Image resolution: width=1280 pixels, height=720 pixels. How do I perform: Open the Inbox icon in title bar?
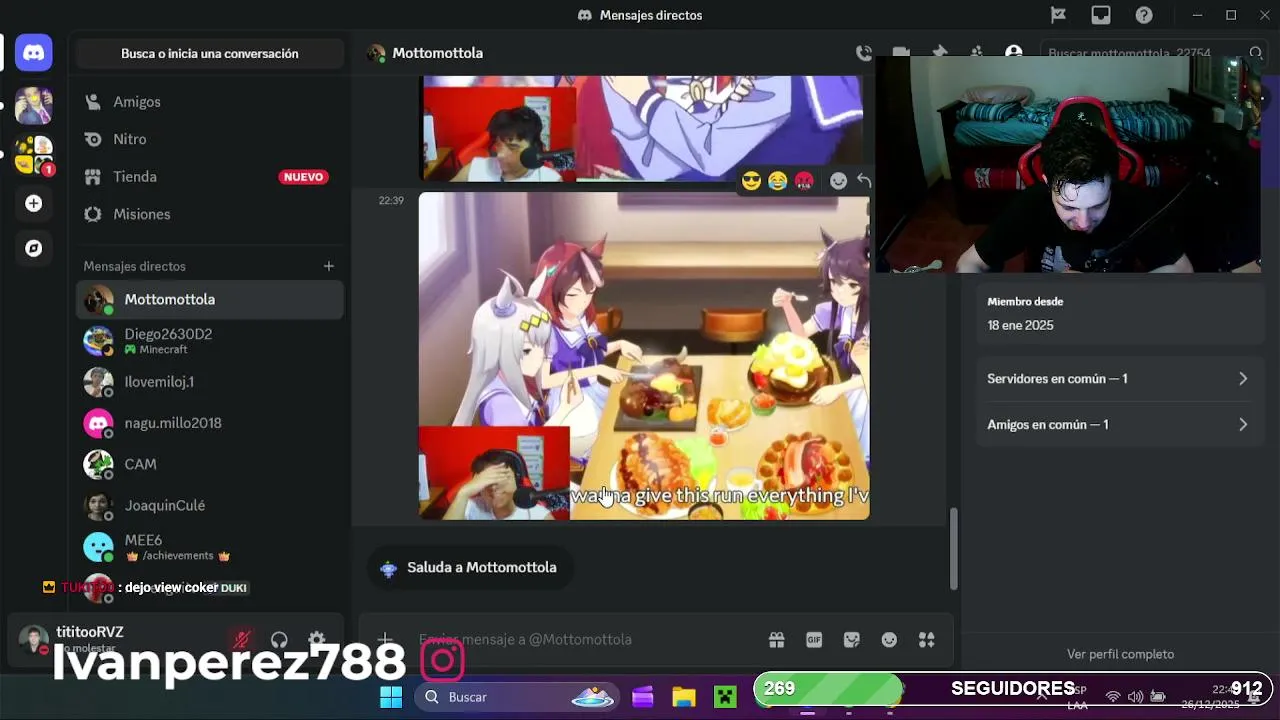[x=1101, y=15]
